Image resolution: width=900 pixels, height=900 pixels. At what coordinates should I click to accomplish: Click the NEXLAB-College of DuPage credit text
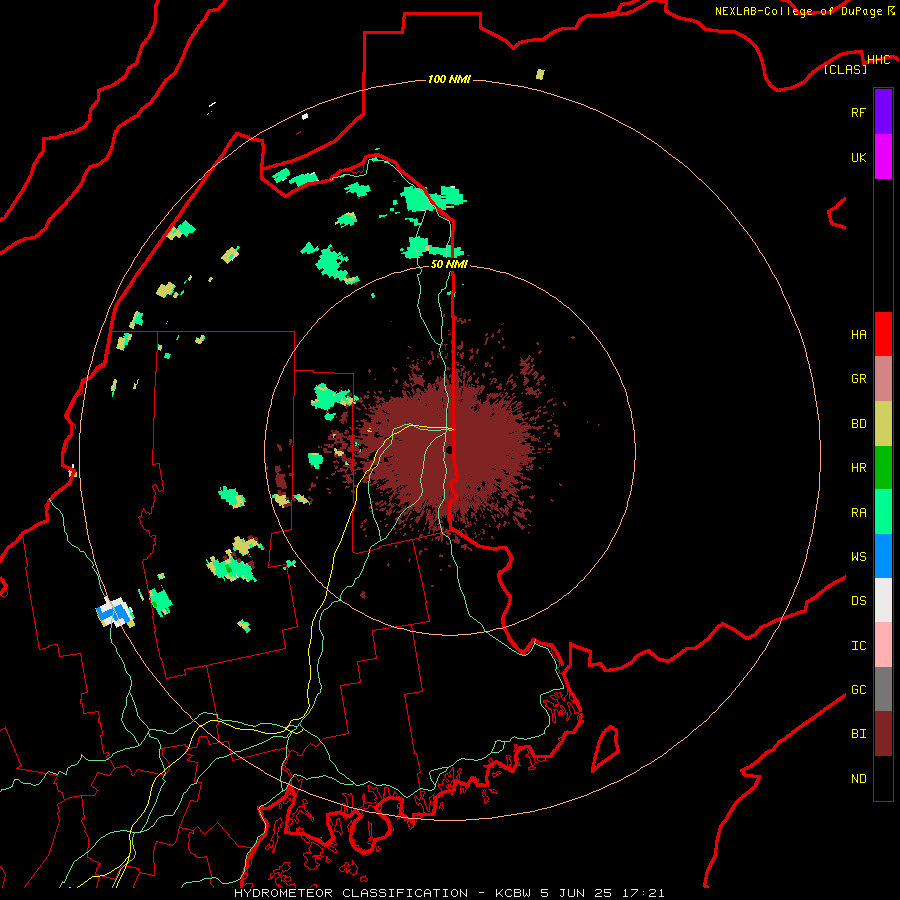[x=798, y=11]
